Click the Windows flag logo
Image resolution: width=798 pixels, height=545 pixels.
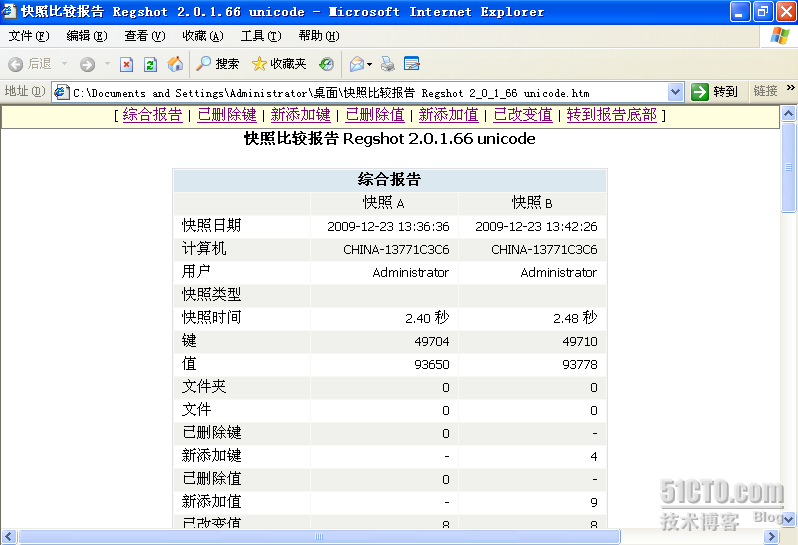780,36
